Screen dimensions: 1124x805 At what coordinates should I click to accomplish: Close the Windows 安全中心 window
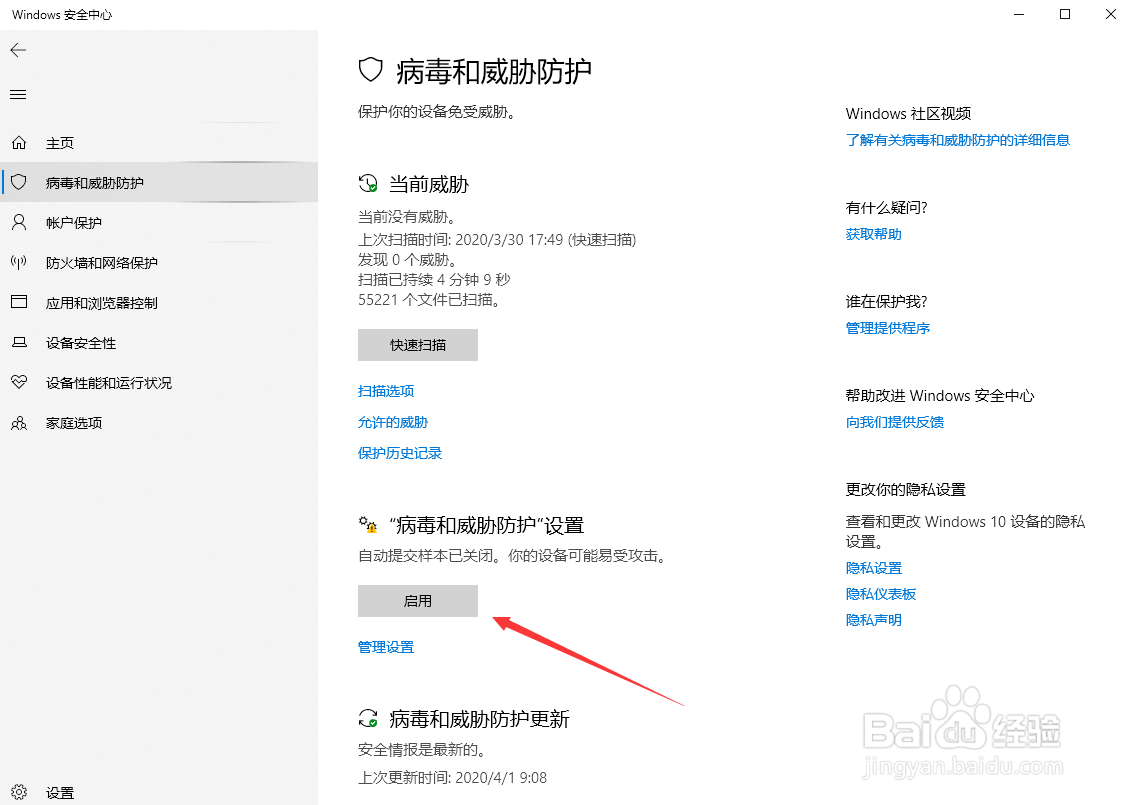coord(1110,14)
